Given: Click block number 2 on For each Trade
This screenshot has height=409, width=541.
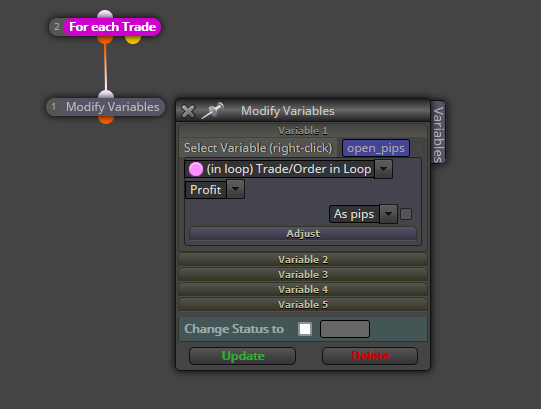Looking at the screenshot, I should coord(57,27).
